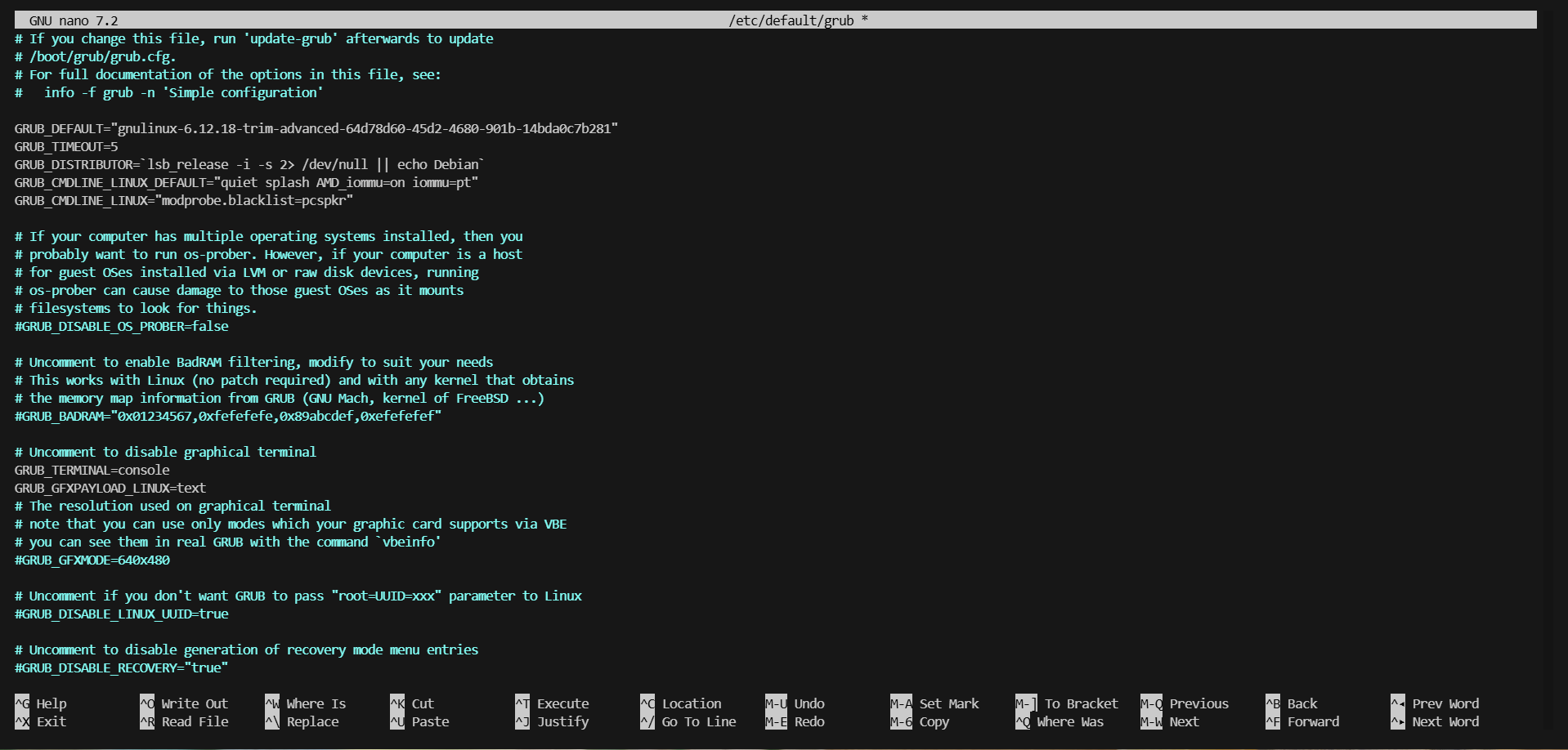Click the Forward shortcut label

1302,721
